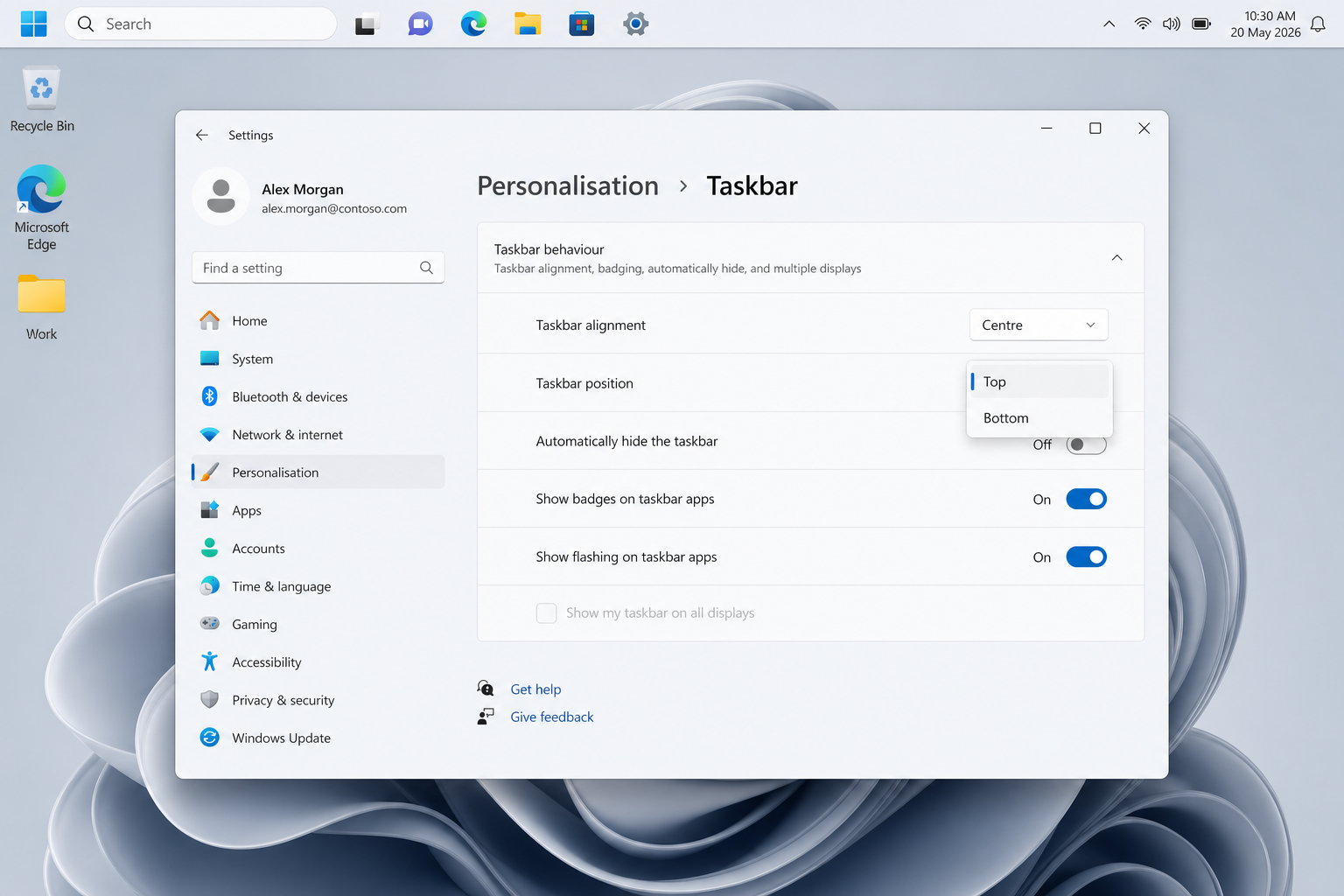Open the Get help link

point(535,689)
